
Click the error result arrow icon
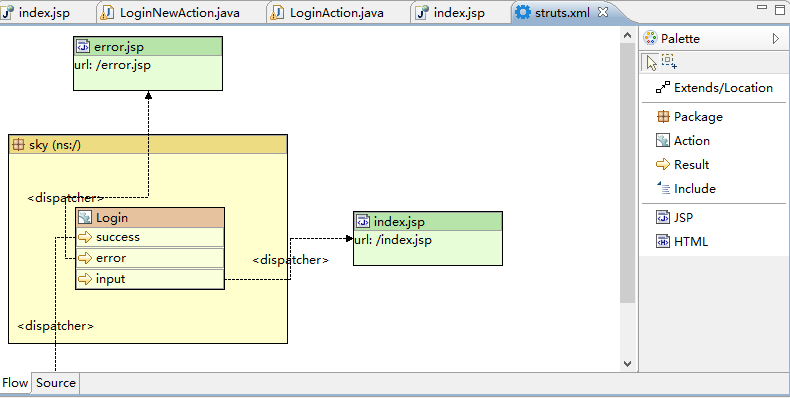coord(85,258)
